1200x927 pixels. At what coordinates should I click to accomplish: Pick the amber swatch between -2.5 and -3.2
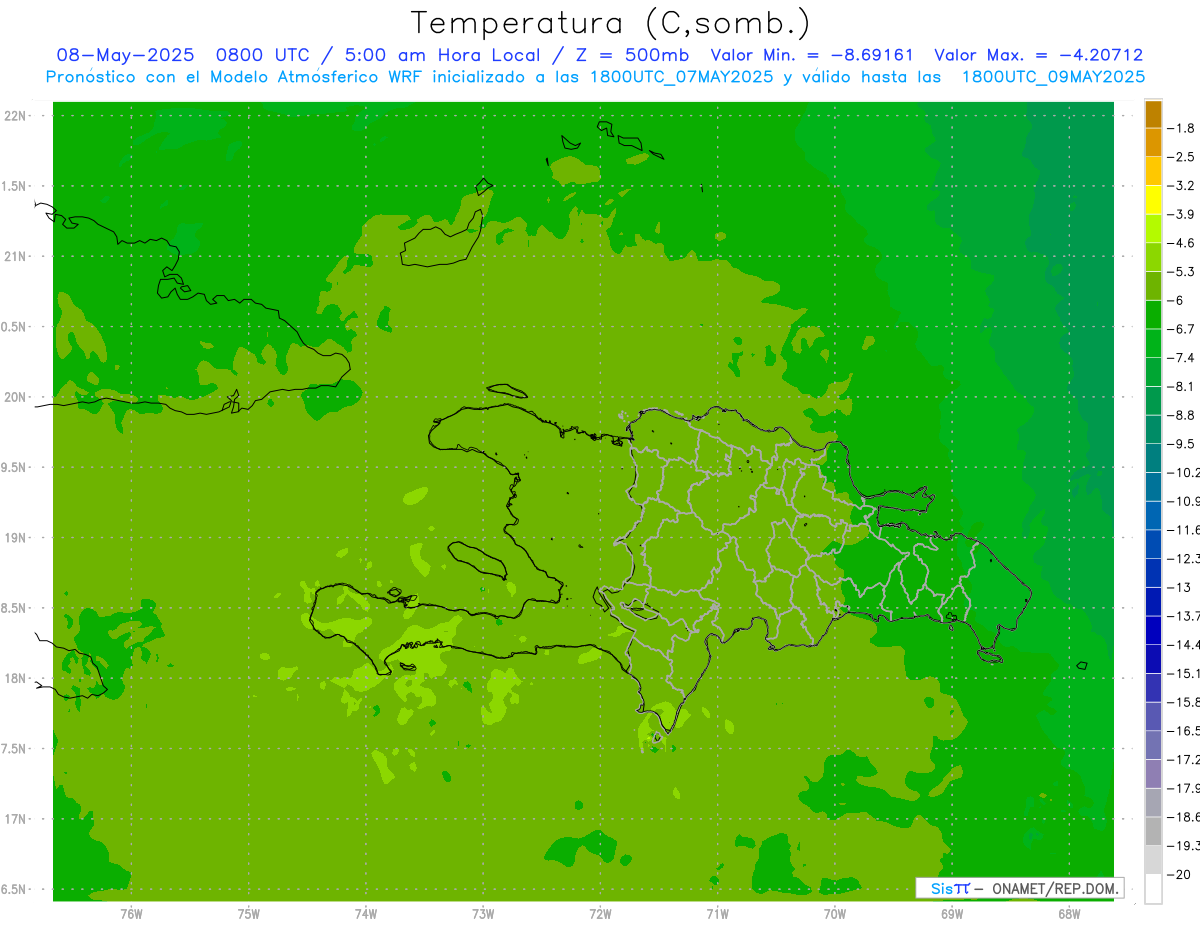click(1153, 171)
